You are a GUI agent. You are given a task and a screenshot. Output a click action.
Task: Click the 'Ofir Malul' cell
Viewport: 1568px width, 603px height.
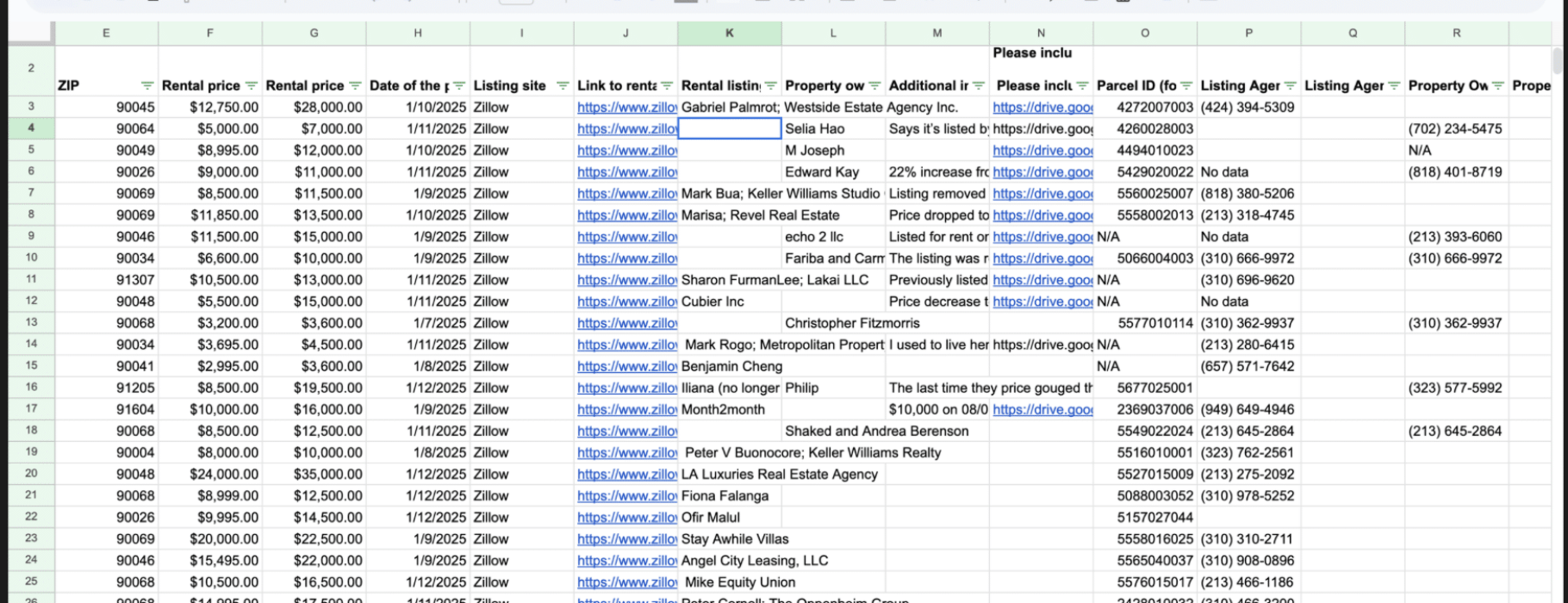point(730,518)
